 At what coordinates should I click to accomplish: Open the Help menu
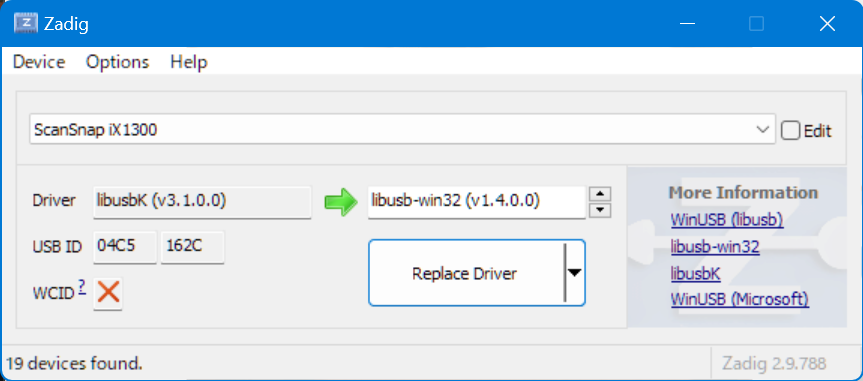pos(189,62)
